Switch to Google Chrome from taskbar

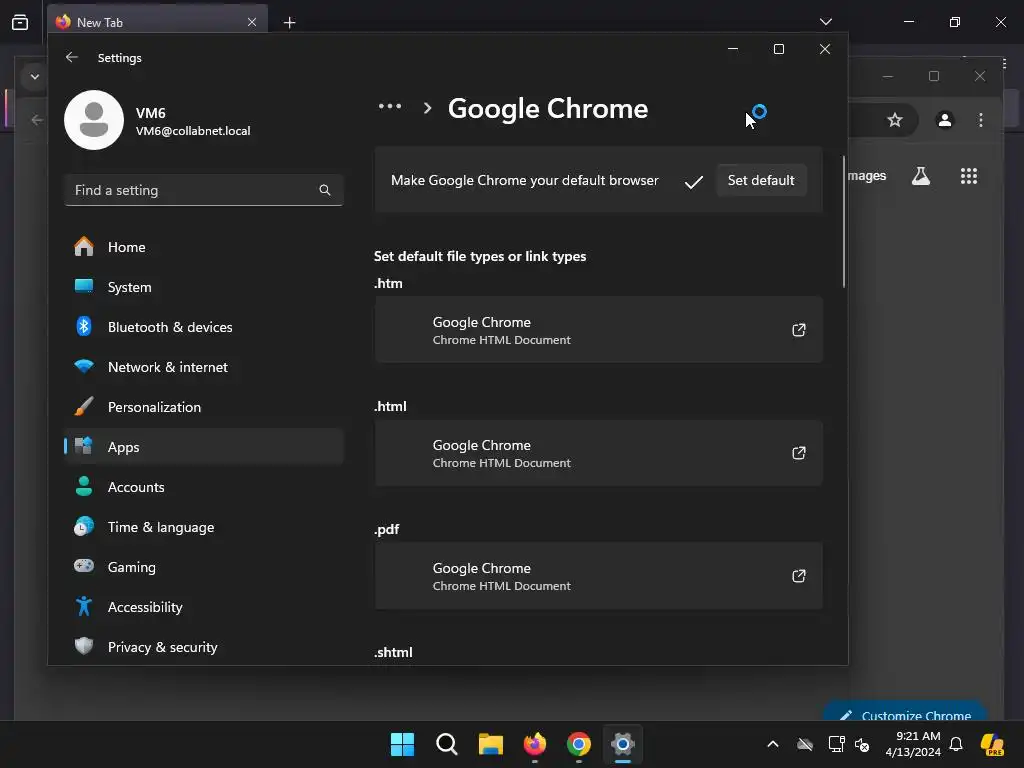[x=579, y=744]
